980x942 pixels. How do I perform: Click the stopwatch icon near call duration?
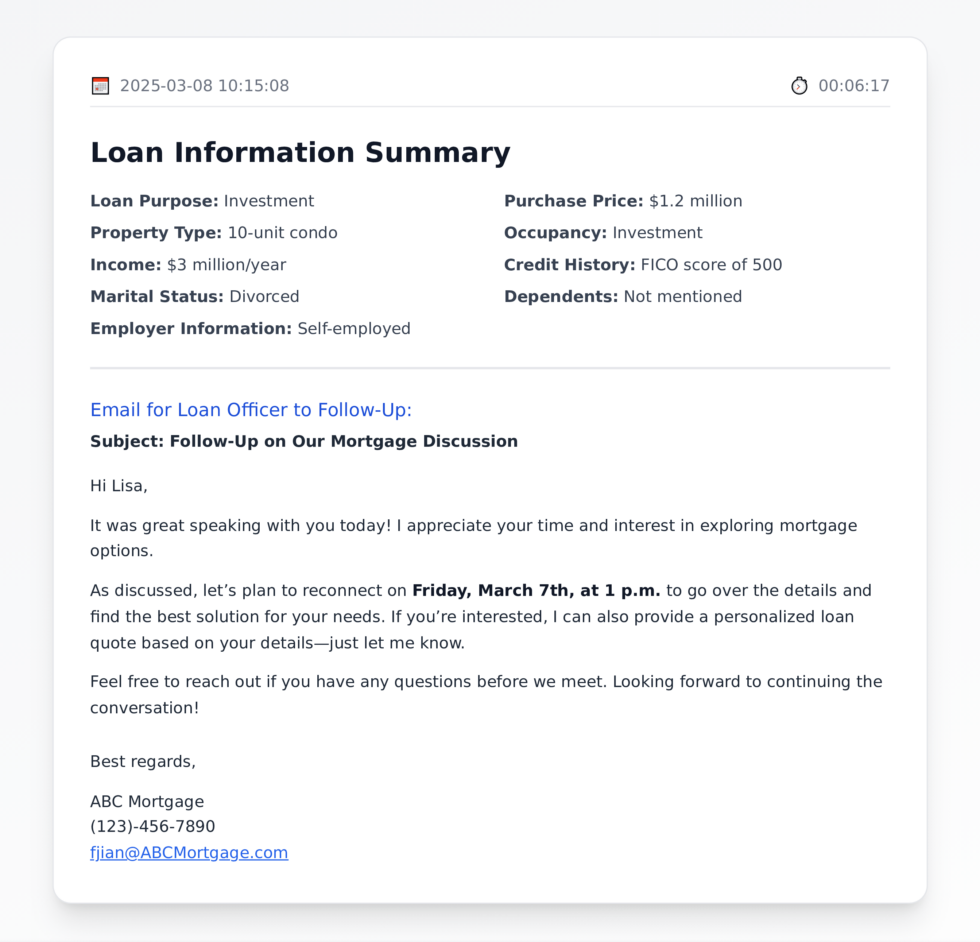(799, 86)
